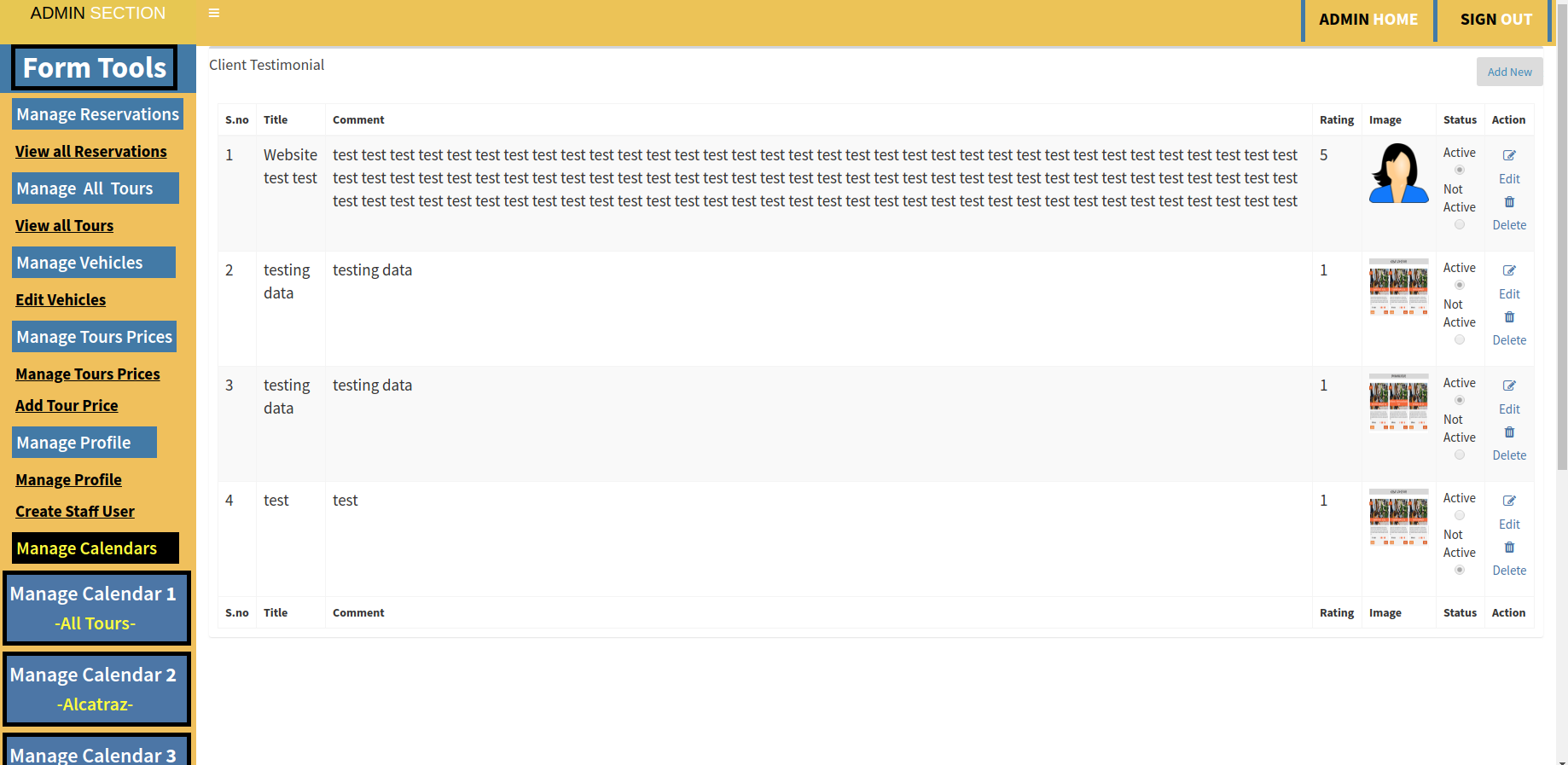Click the edit icon for row 3
1568x765 pixels.
1509,385
